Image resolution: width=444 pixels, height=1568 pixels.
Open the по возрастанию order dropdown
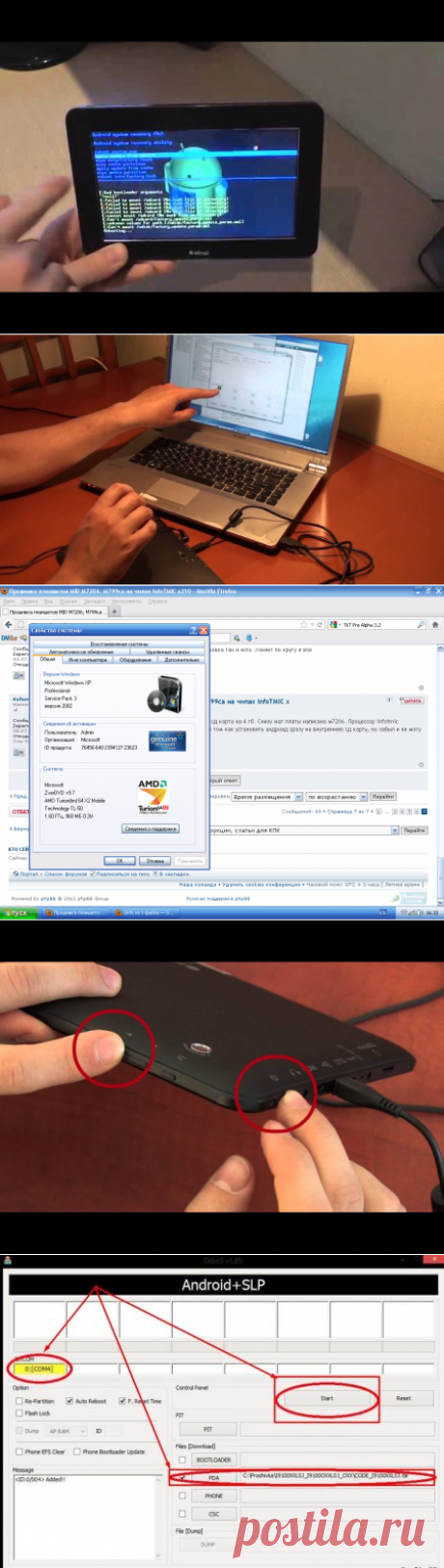pyautogui.click(x=337, y=797)
